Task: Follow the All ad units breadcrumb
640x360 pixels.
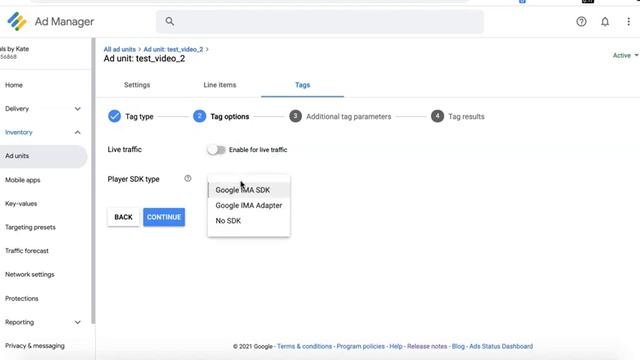Action: [120, 49]
